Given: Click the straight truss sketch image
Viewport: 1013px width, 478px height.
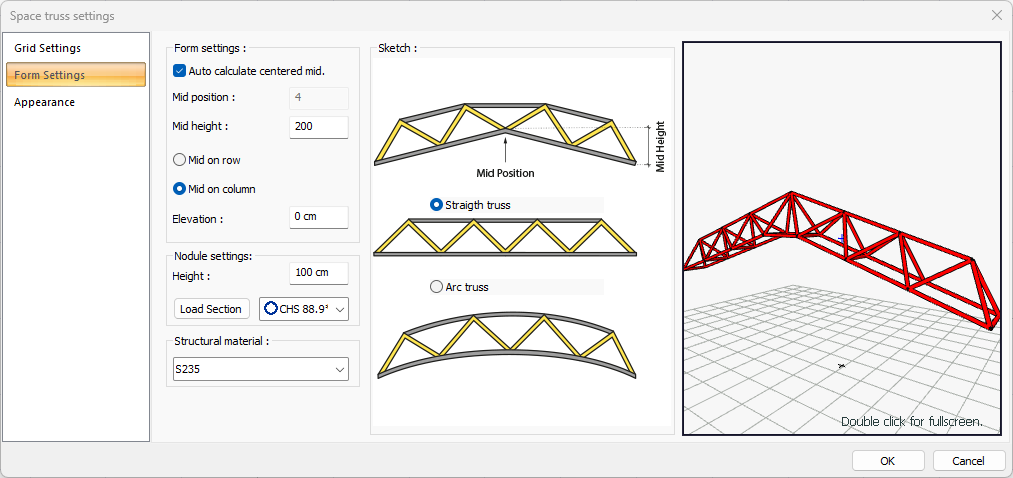Looking at the screenshot, I should point(505,240).
